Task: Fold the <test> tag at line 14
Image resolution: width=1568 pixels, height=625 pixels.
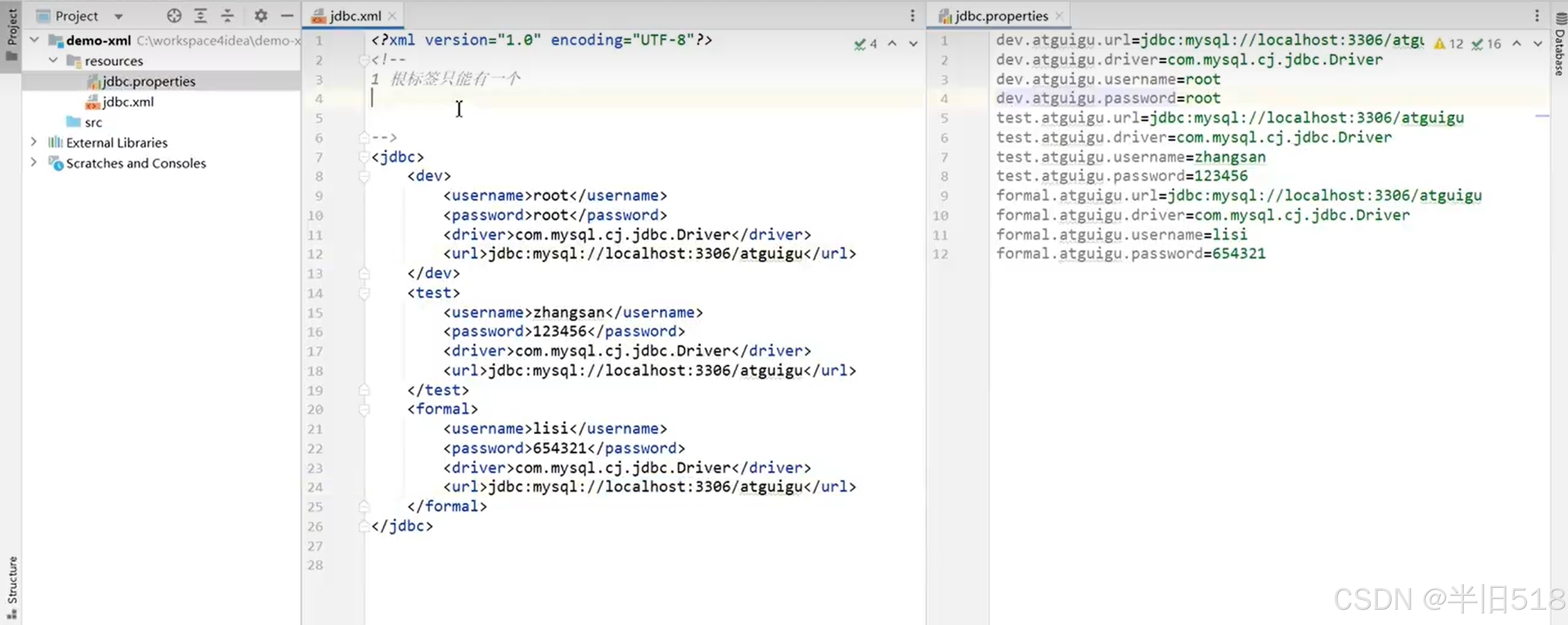Action: [x=364, y=293]
